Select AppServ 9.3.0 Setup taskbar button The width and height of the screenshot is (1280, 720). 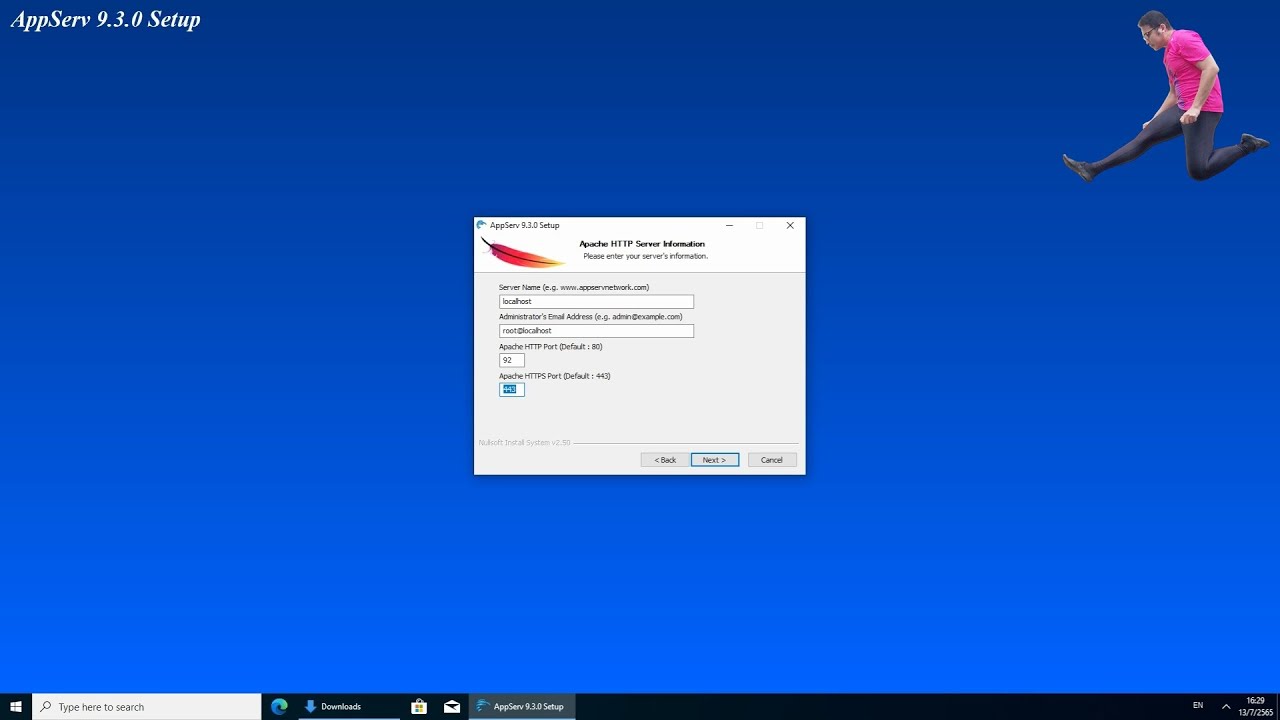tap(522, 706)
